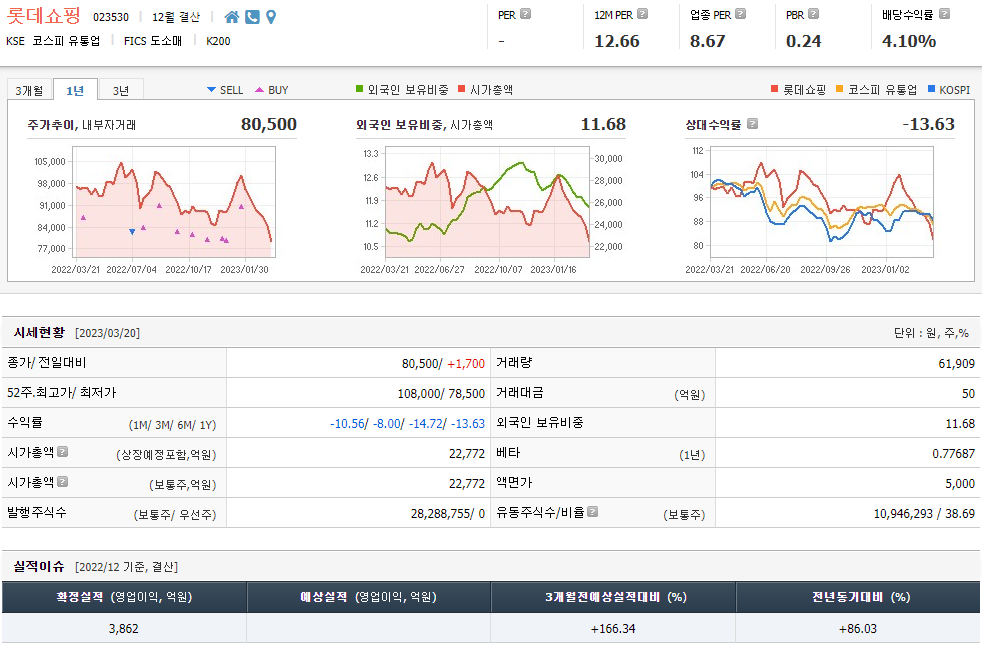982x650 pixels.
Task: Click the float shares value 10,946,293 / 38.69
Action: 924,513
